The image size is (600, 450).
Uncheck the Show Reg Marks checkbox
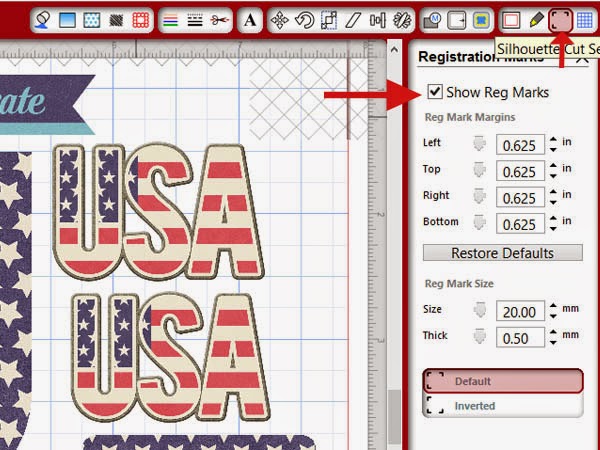click(x=435, y=92)
